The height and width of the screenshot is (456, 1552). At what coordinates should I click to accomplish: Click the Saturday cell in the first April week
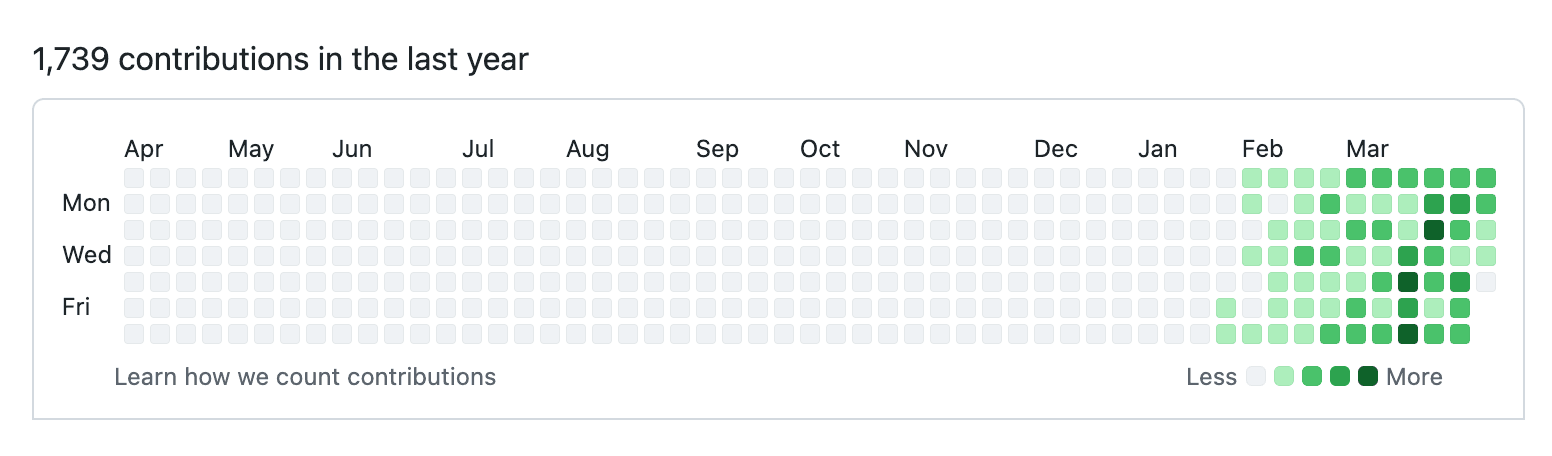pyautogui.click(x=134, y=334)
